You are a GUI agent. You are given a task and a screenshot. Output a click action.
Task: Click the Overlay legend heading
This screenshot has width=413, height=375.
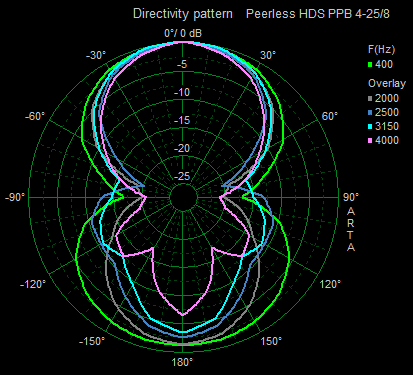(x=387, y=83)
